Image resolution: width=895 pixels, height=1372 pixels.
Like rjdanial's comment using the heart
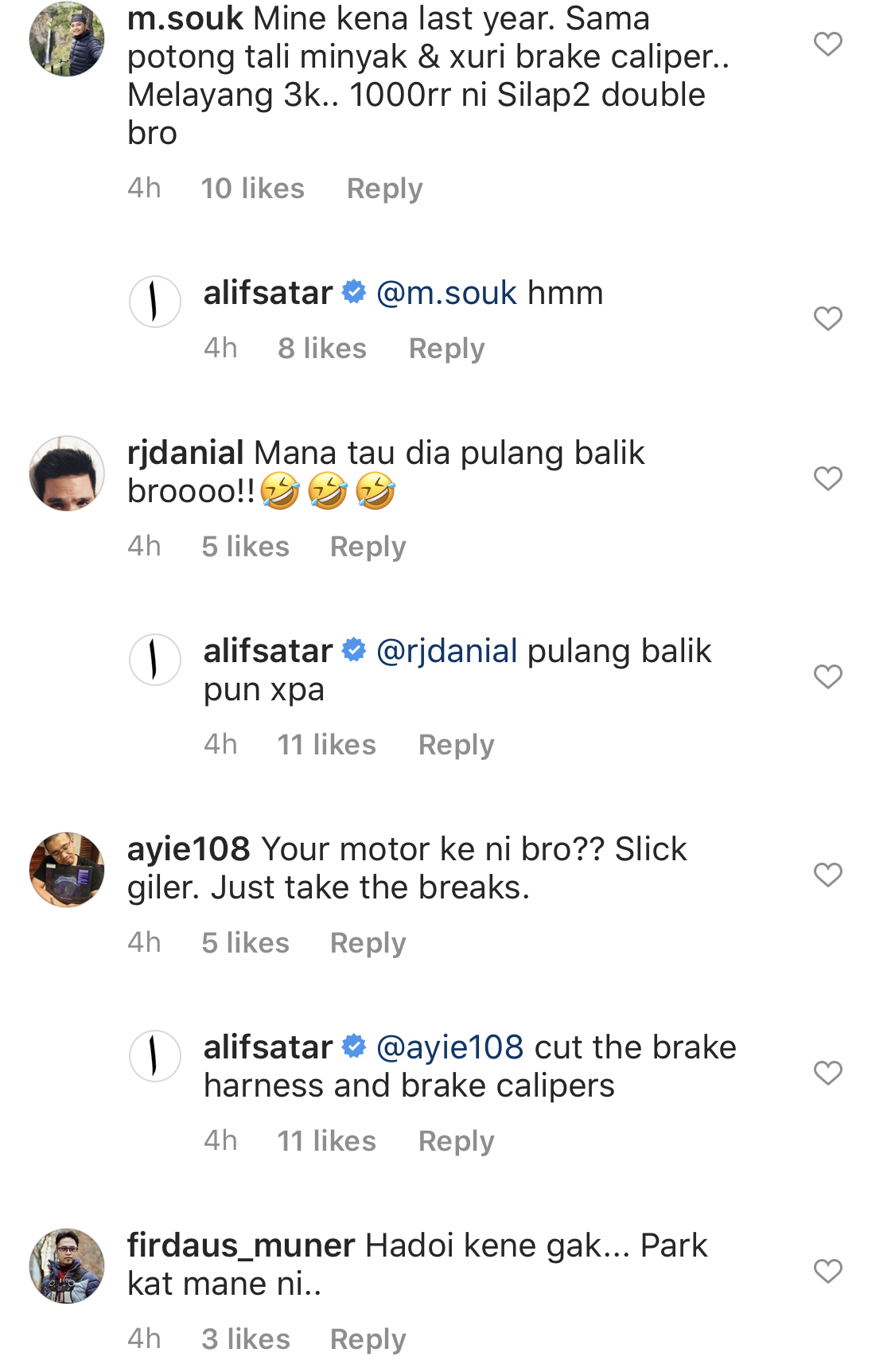click(x=827, y=478)
